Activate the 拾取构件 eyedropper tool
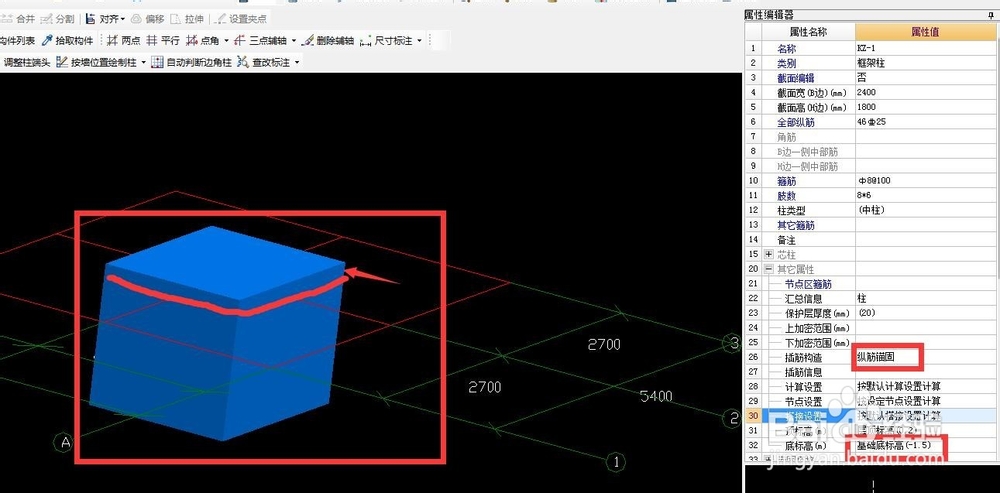This screenshot has height=493, width=1000. click(x=67, y=41)
